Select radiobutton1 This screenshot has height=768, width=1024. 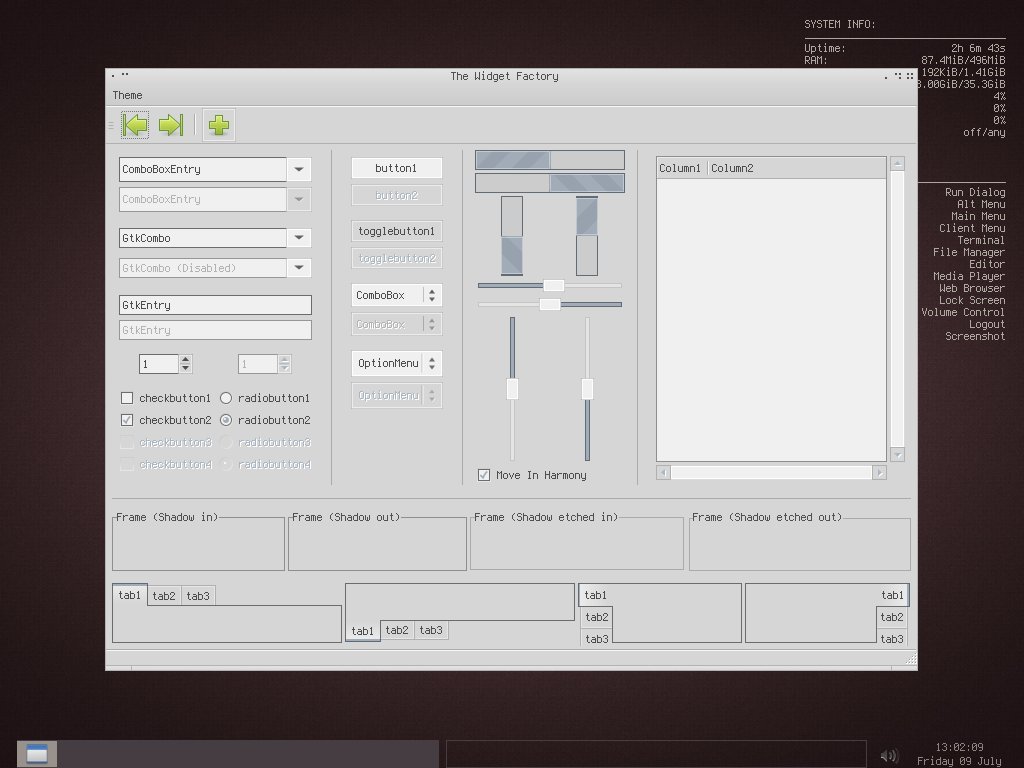click(226, 398)
